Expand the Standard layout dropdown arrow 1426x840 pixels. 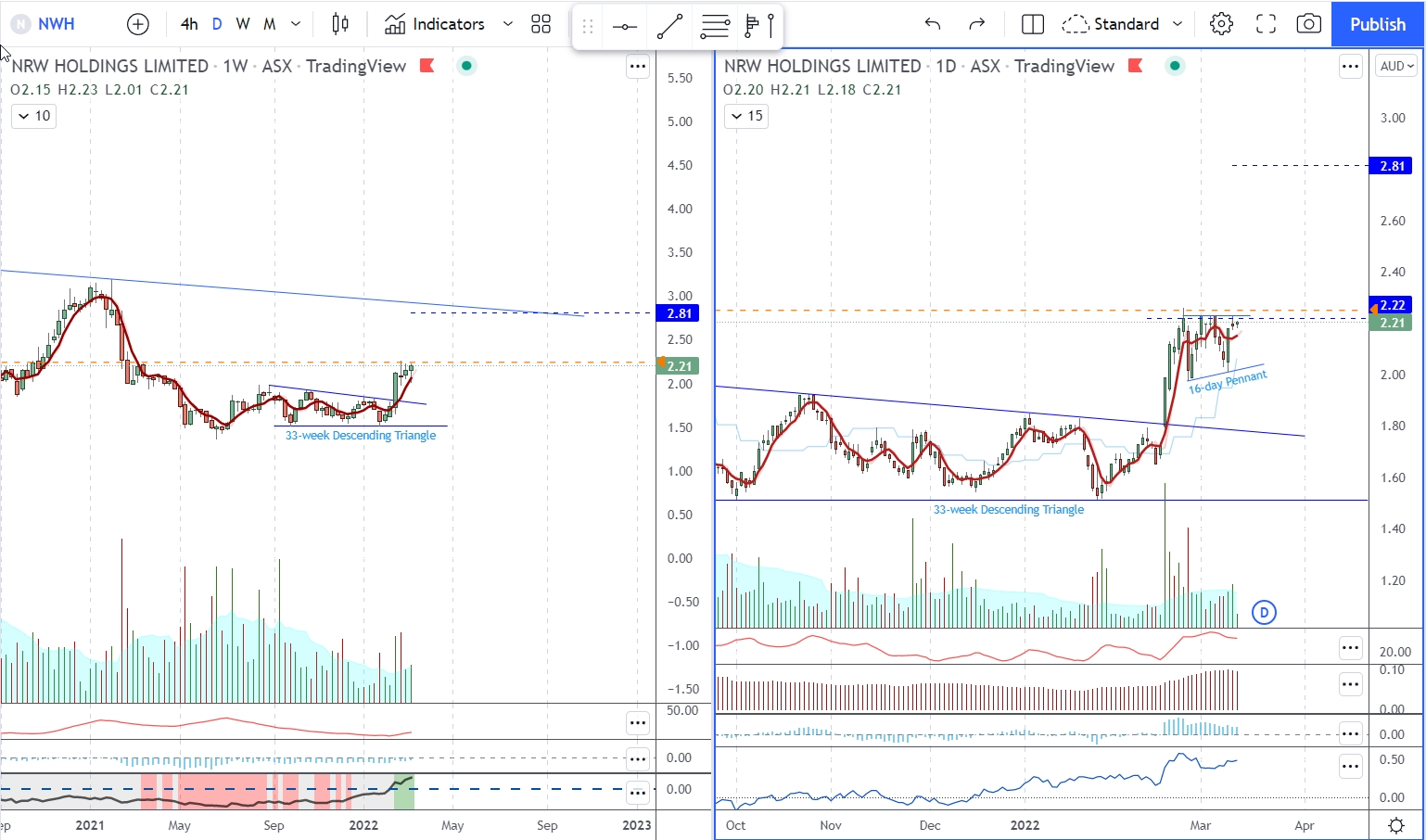tap(1178, 24)
